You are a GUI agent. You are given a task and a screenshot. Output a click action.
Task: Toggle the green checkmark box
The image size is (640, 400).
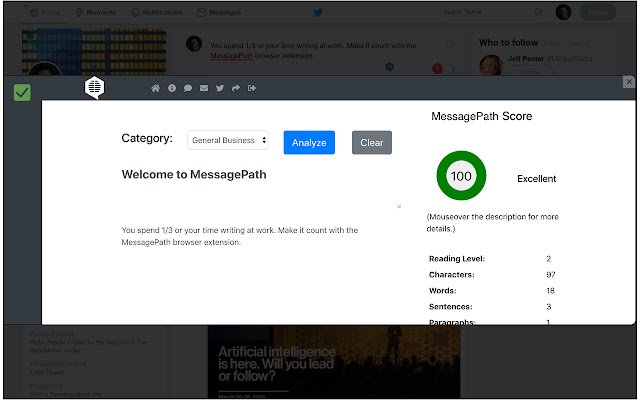click(22, 93)
